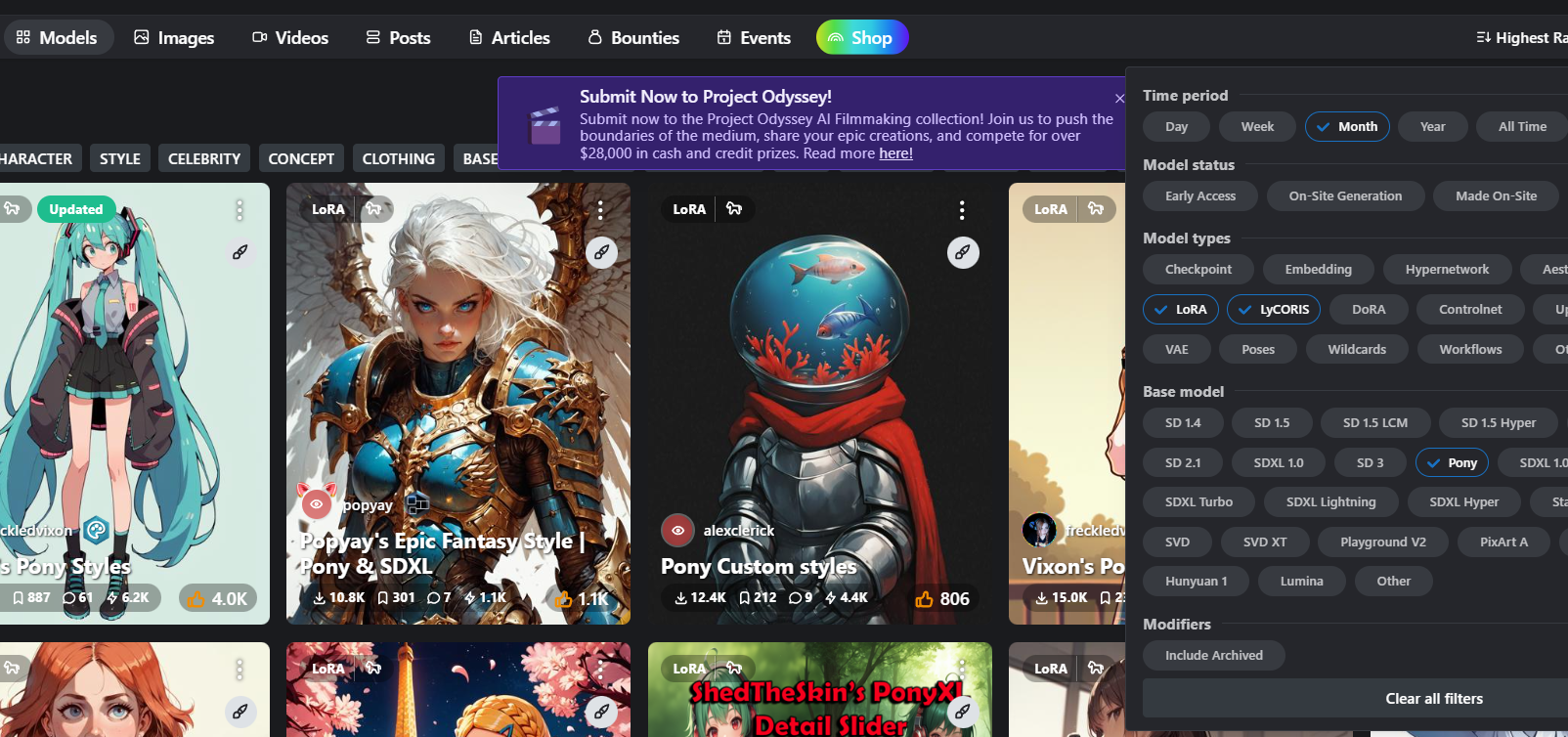The height and width of the screenshot is (737, 1568).
Task: Toggle the Include Archived modifier
Action: click(x=1213, y=655)
